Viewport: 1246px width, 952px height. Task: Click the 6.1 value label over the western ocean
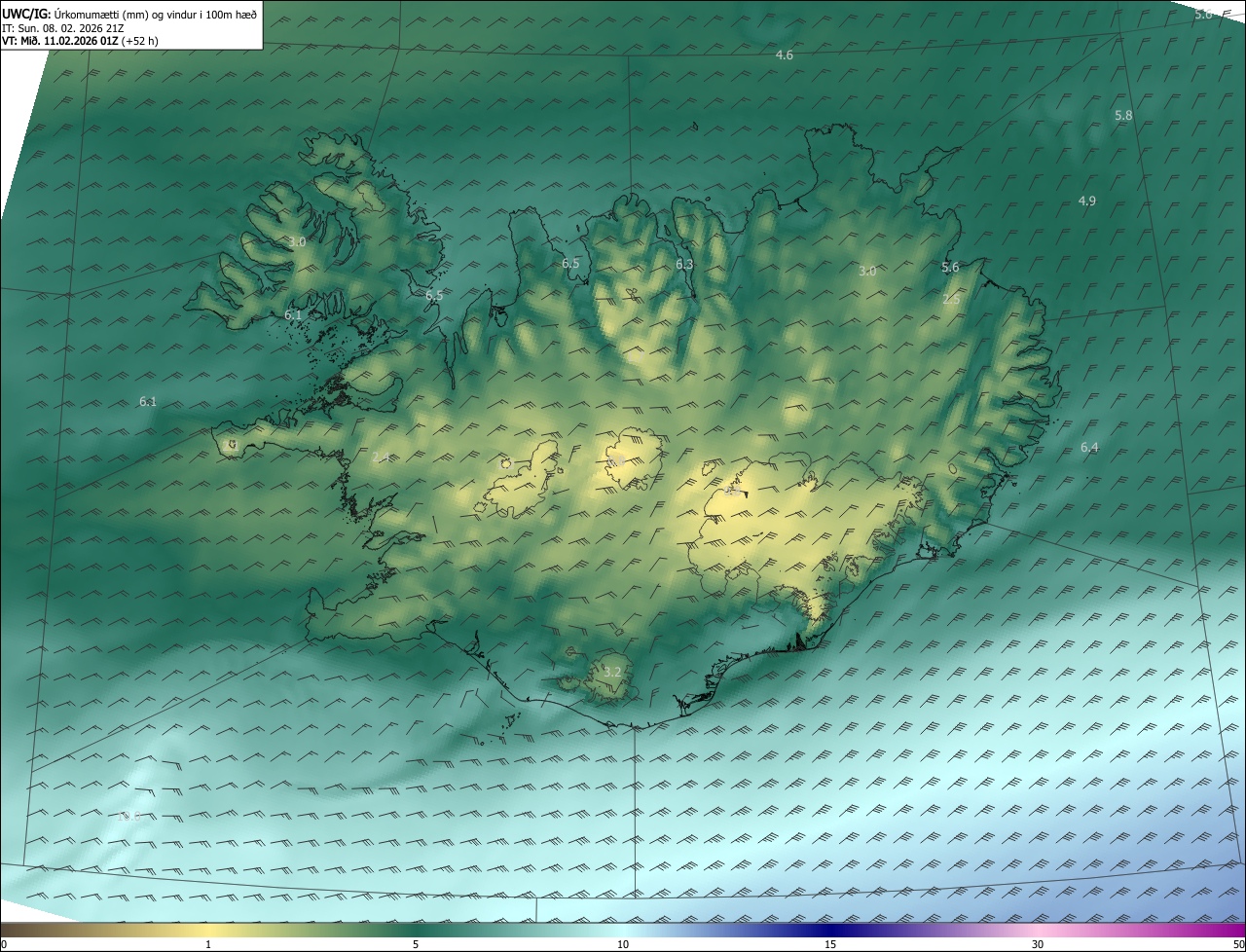coord(148,401)
